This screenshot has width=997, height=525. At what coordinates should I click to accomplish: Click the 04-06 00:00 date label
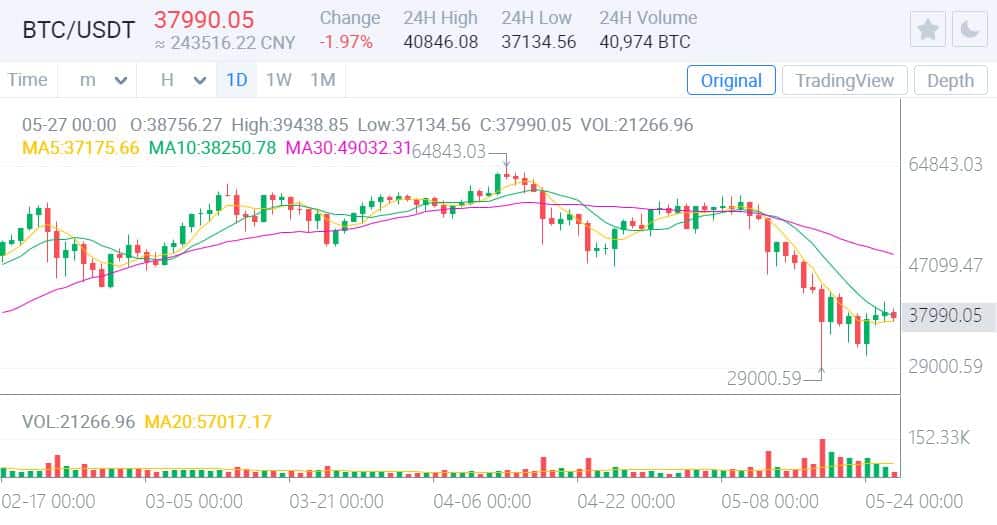point(482,500)
